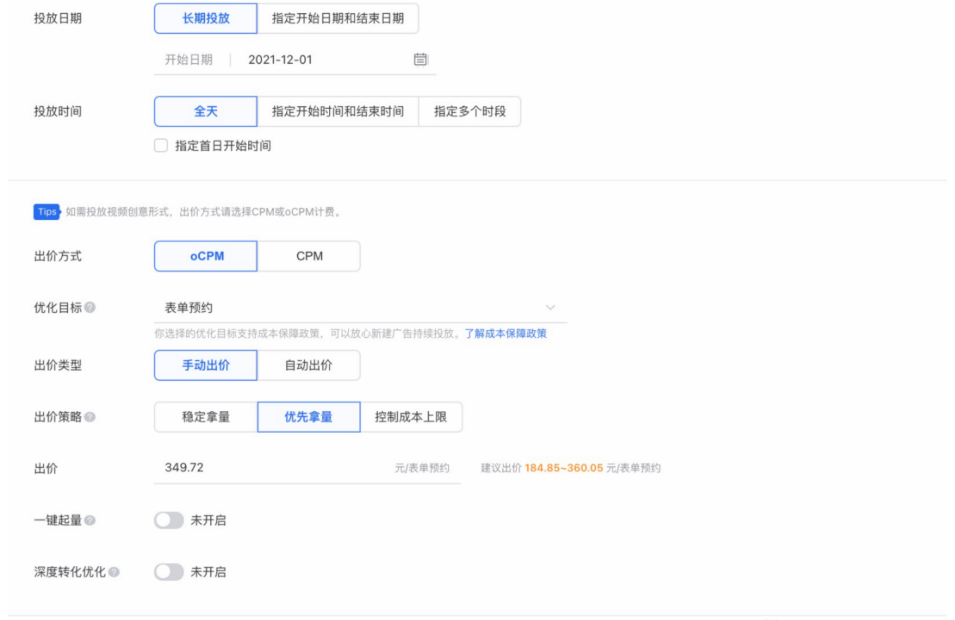Click help icon beside 一键起量 label
Screen dimensions: 955x620
click(90, 521)
